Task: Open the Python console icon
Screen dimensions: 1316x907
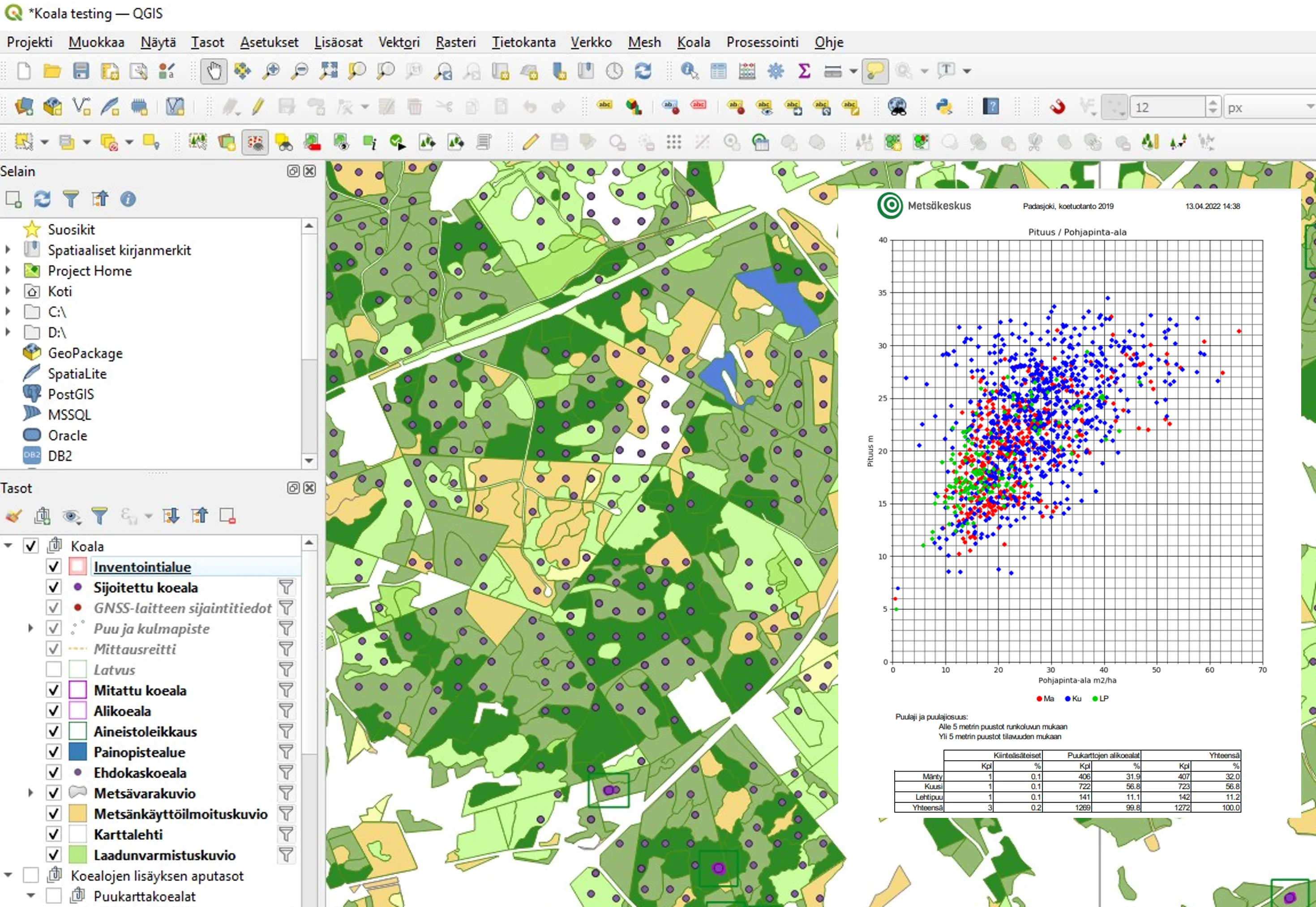Action: [x=944, y=107]
